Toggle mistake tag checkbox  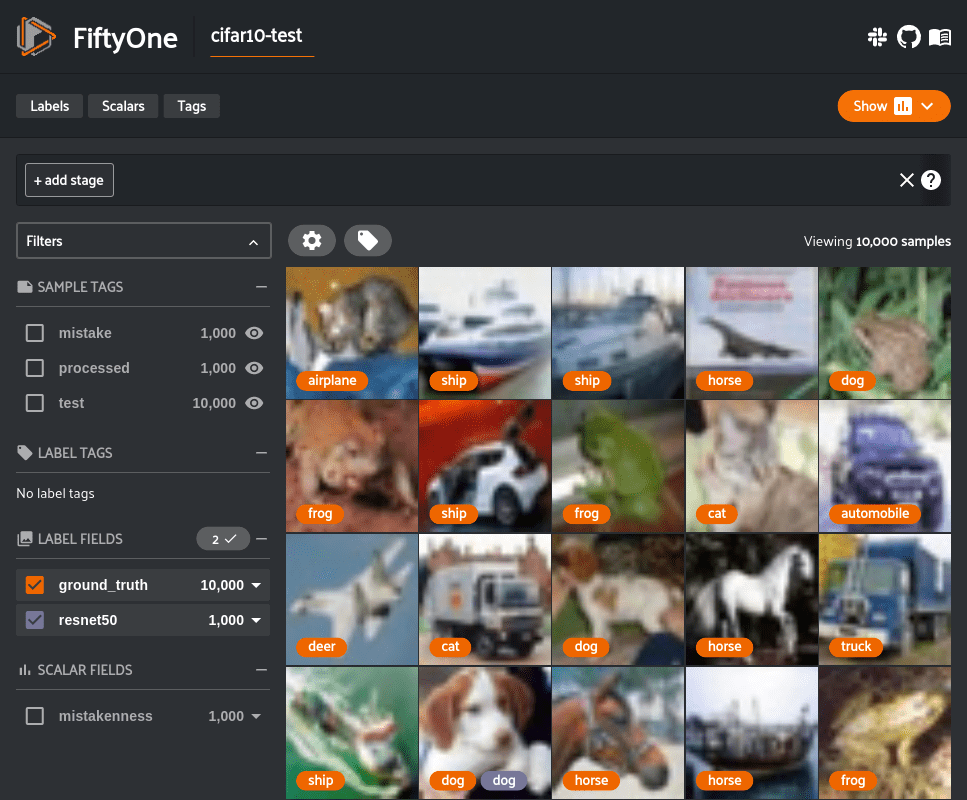click(35, 333)
